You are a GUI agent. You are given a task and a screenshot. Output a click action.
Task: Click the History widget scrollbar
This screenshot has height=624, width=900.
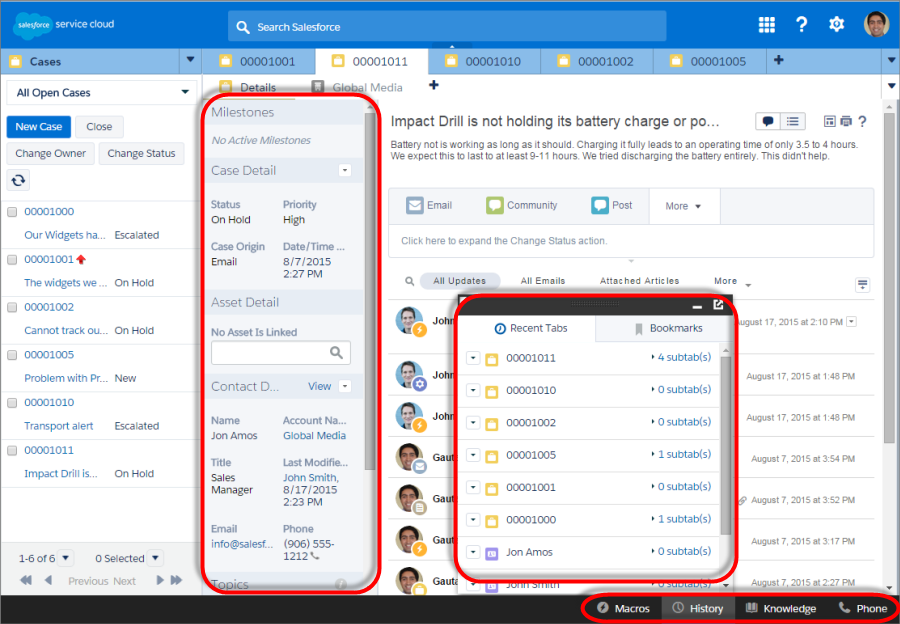click(726, 445)
